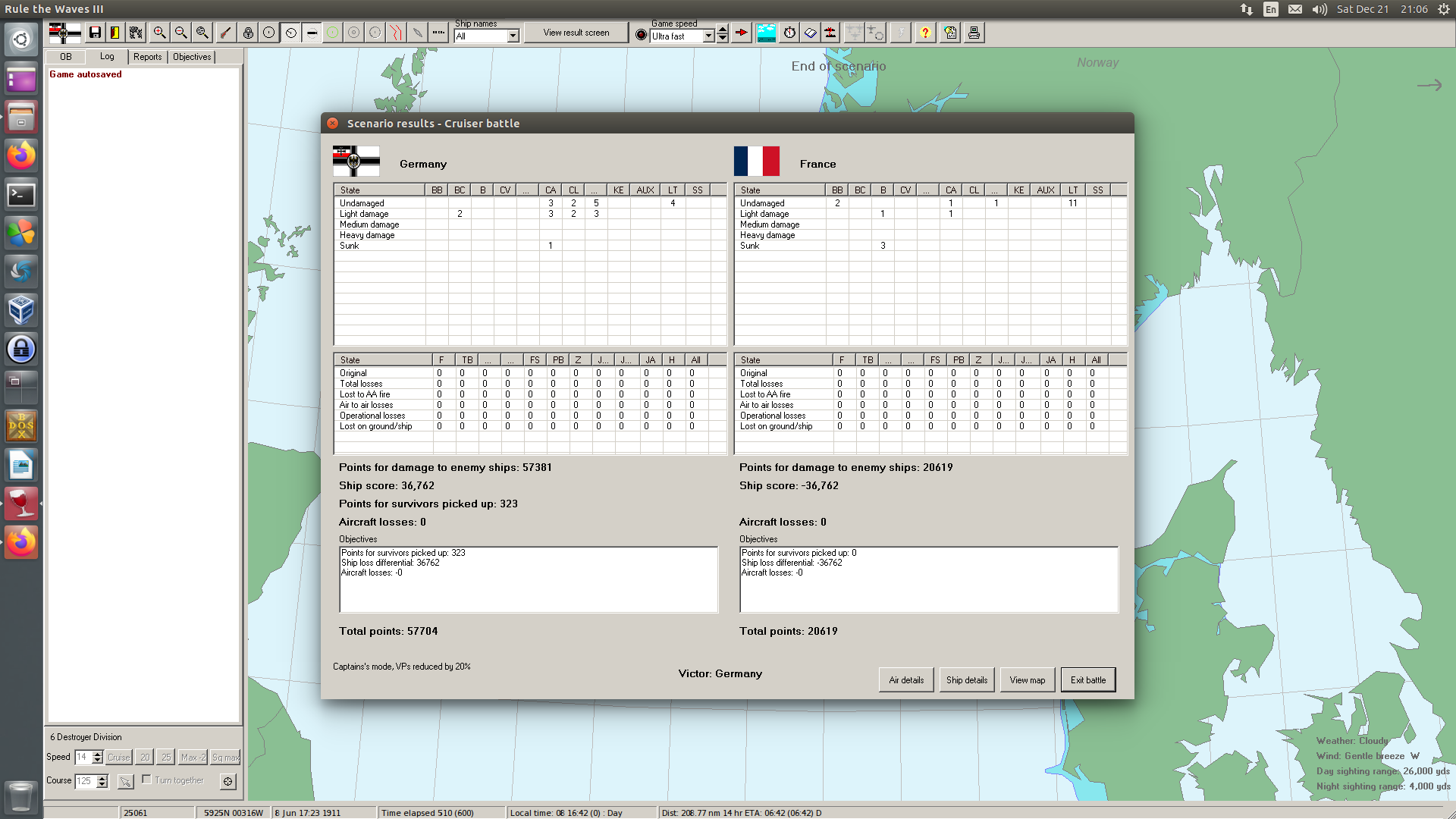Click the notes document toolbar icon
This screenshot has width=1456, height=819.
[951, 33]
